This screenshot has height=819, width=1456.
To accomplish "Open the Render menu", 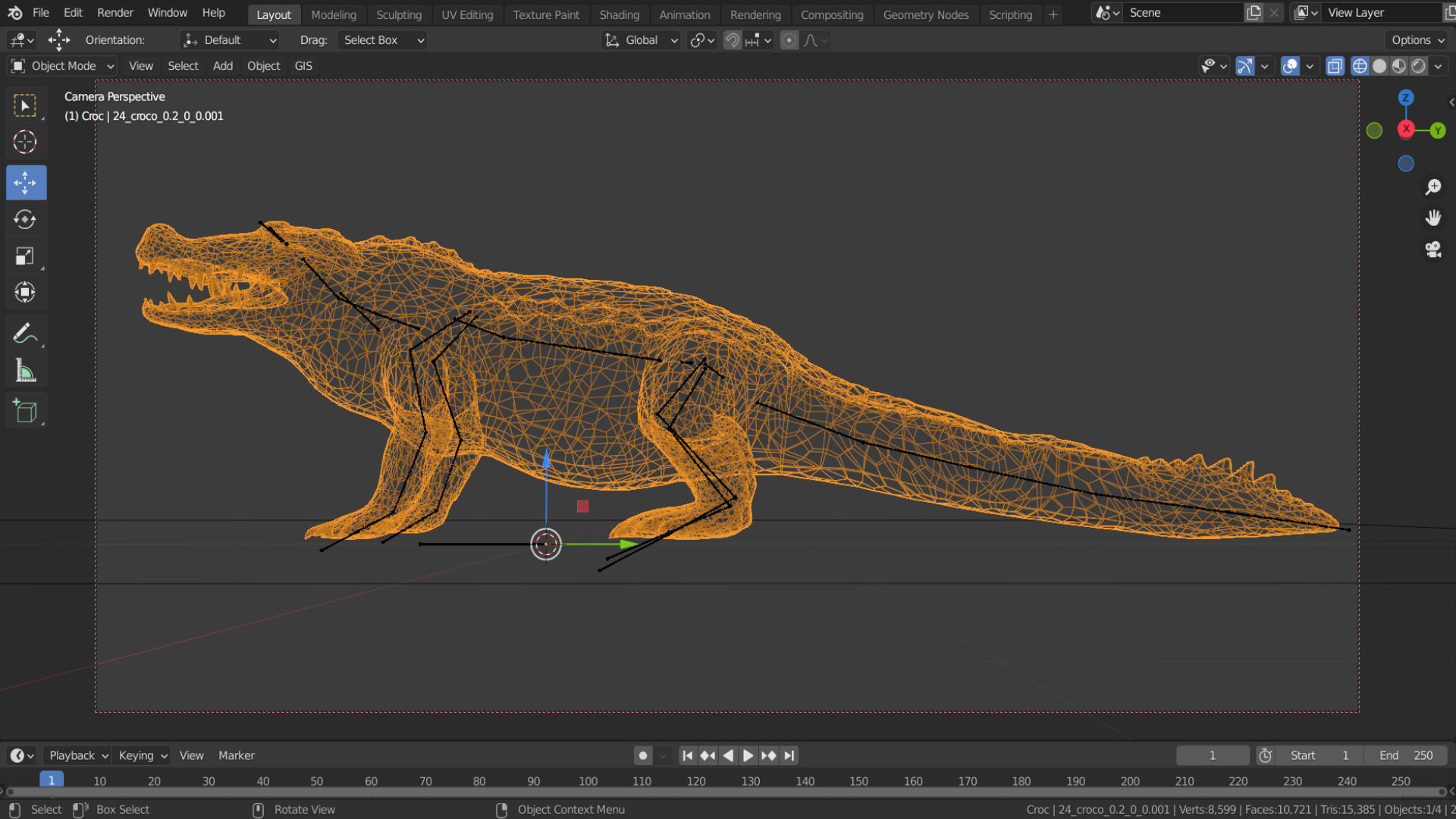I will pos(115,13).
